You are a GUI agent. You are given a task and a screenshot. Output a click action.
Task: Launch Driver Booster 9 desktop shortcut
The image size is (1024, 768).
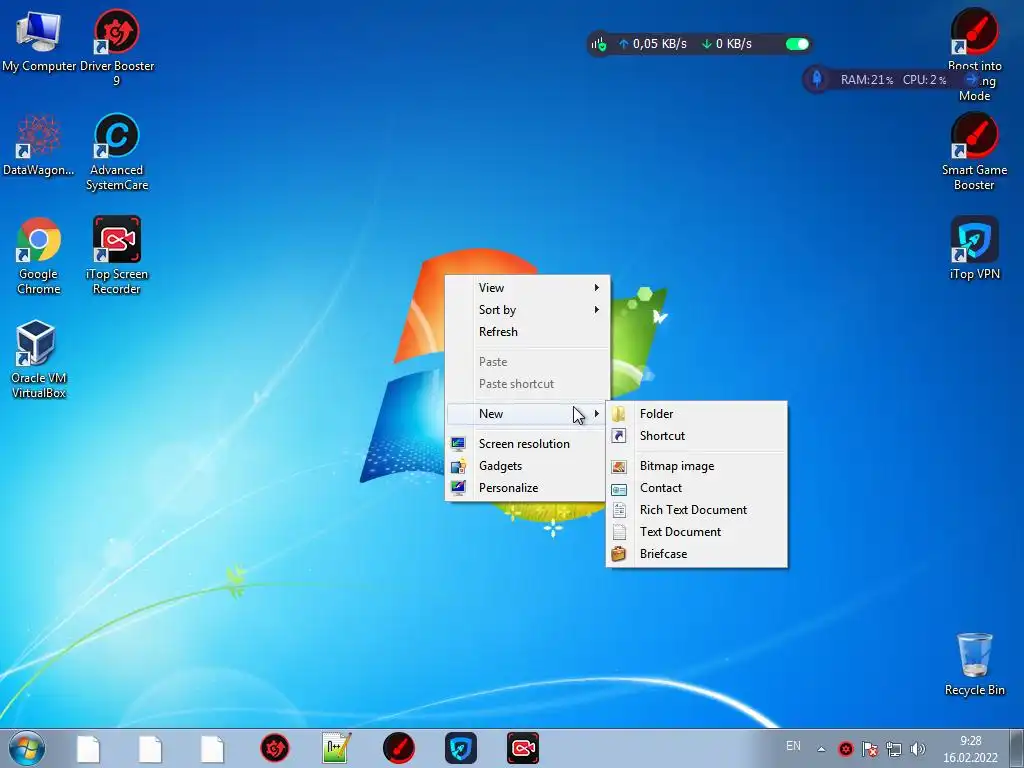117,46
